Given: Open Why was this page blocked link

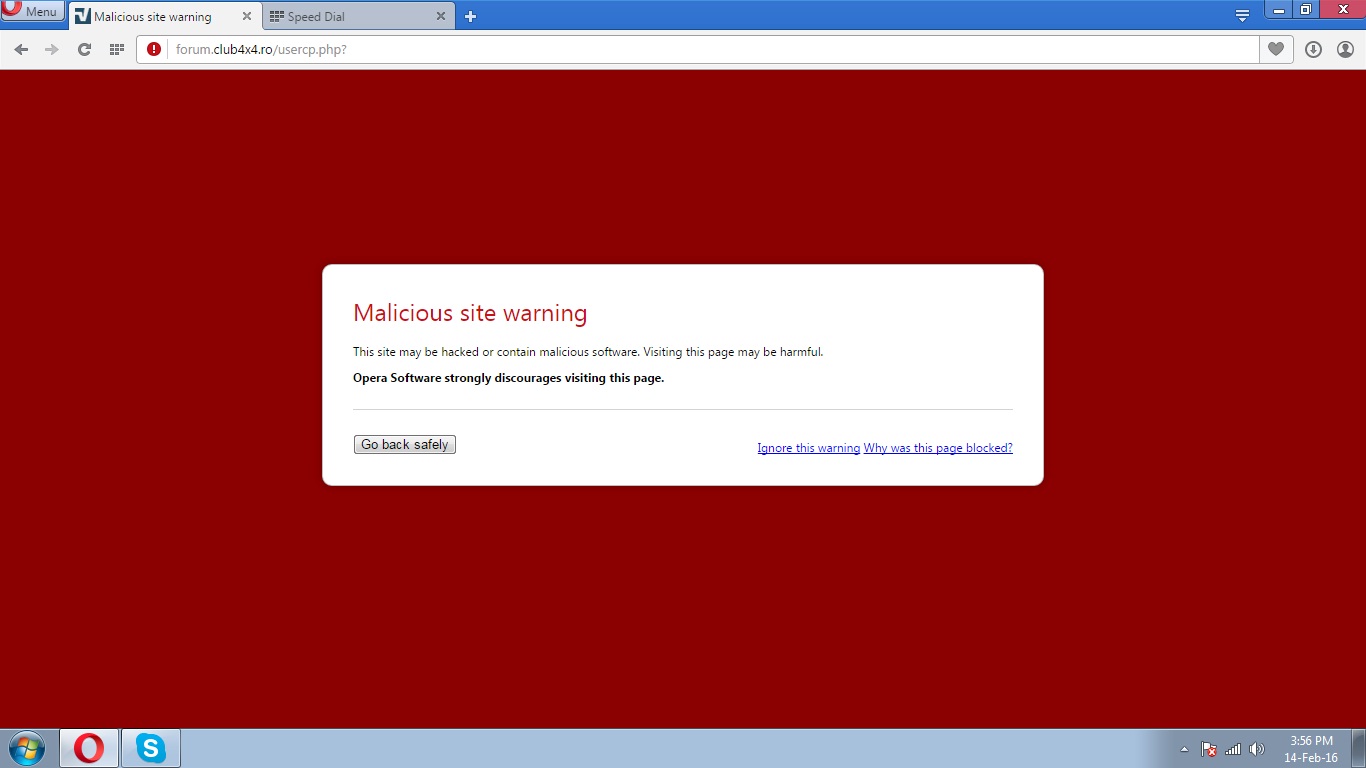Looking at the screenshot, I should (x=938, y=448).
